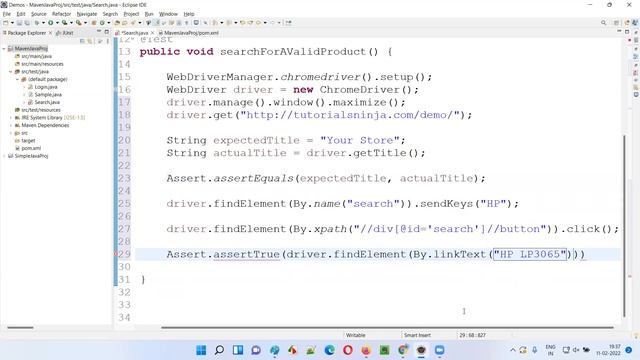Click the Smart Insert status bar entry
The height and width of the screenshot is (360, 640).
tap(417, 335)
